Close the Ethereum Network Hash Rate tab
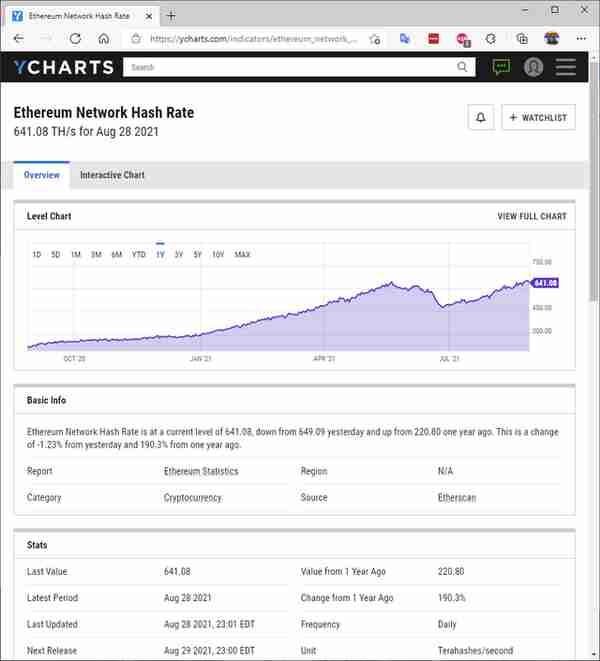 point(149,16)
